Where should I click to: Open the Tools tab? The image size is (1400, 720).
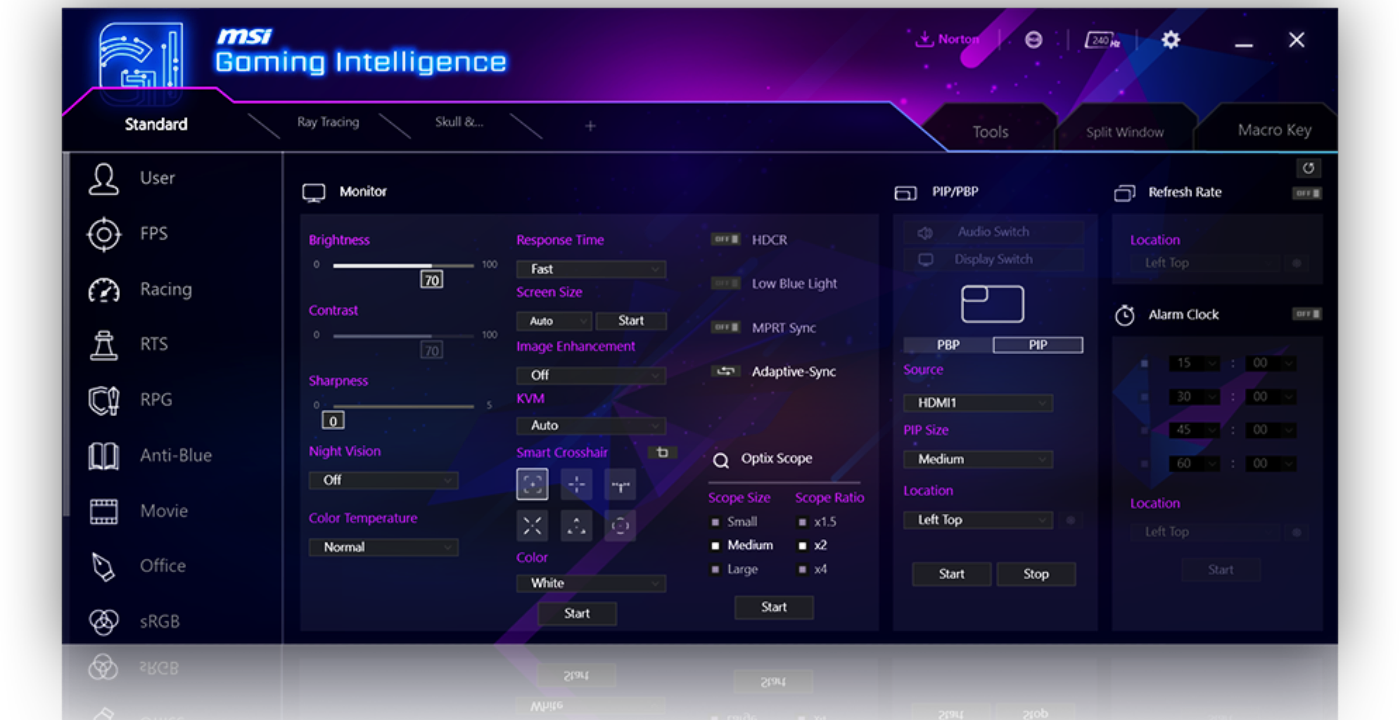coord(991,132)
